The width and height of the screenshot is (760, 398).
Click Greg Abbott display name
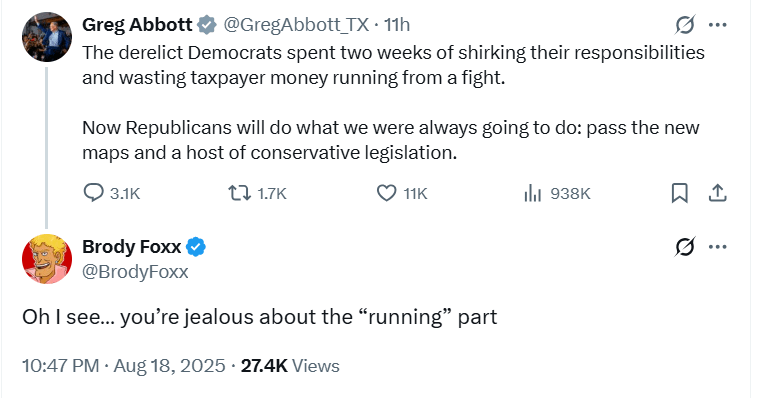tap(137, 24)
